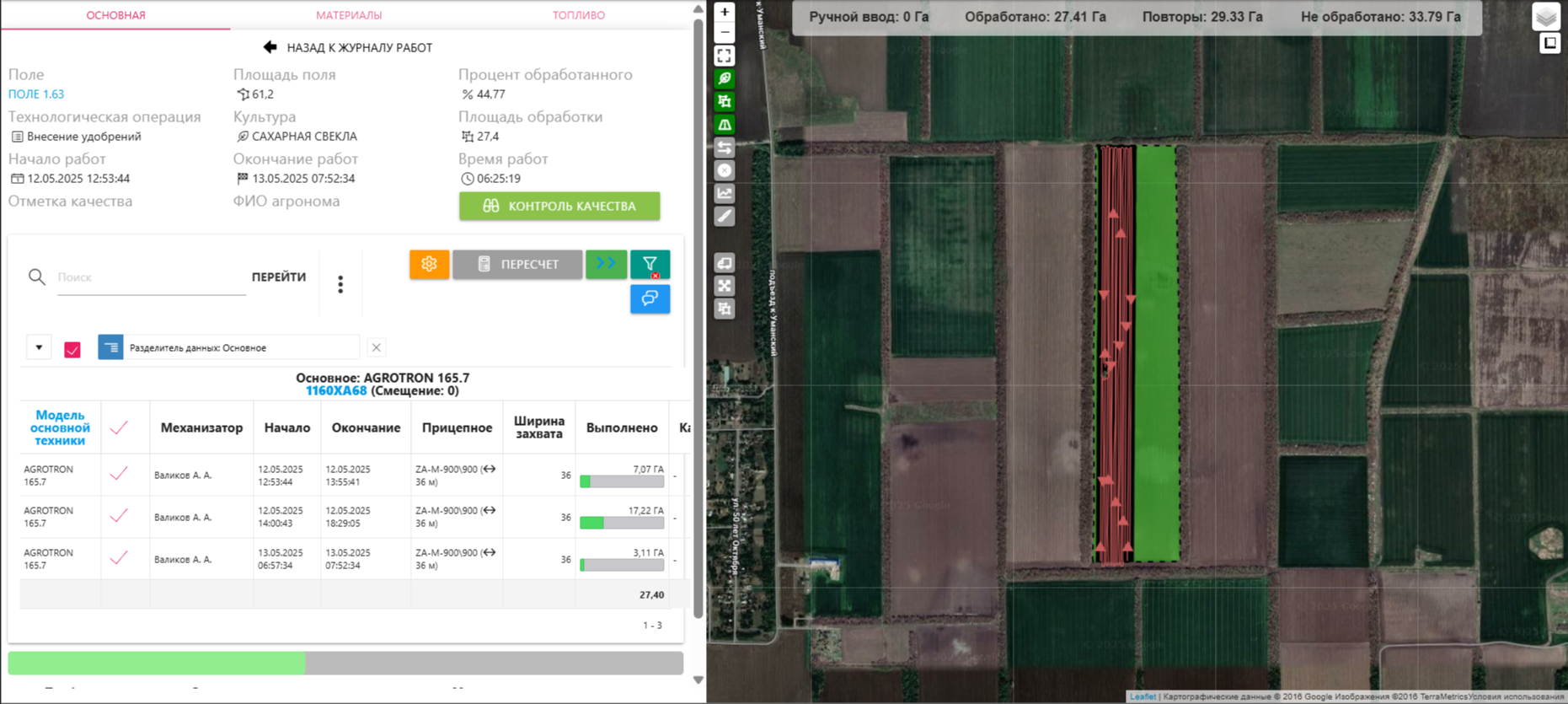Expand dropdown arrow beside pink checkbox
Screen dimensions: 1568x704
39,347
